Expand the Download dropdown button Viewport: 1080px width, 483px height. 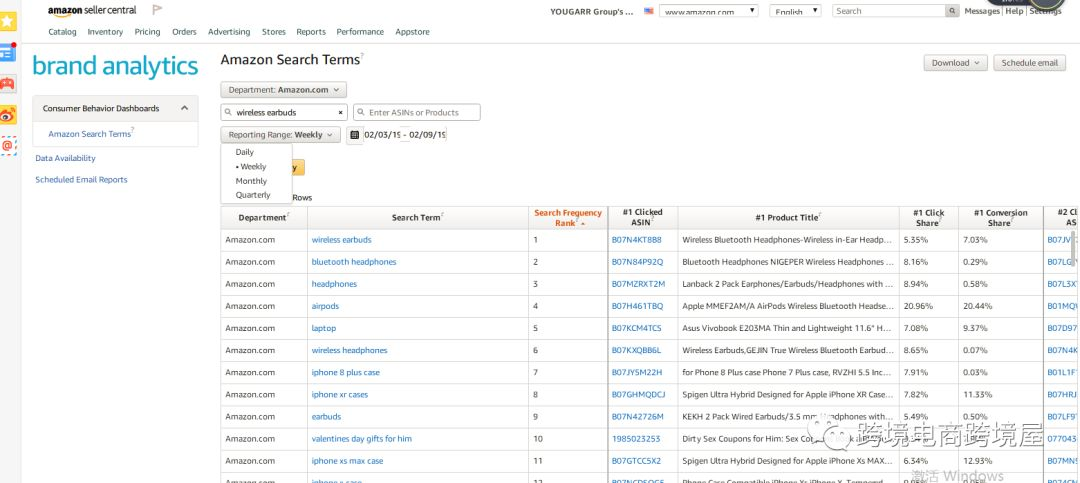[x=955, y=63]
